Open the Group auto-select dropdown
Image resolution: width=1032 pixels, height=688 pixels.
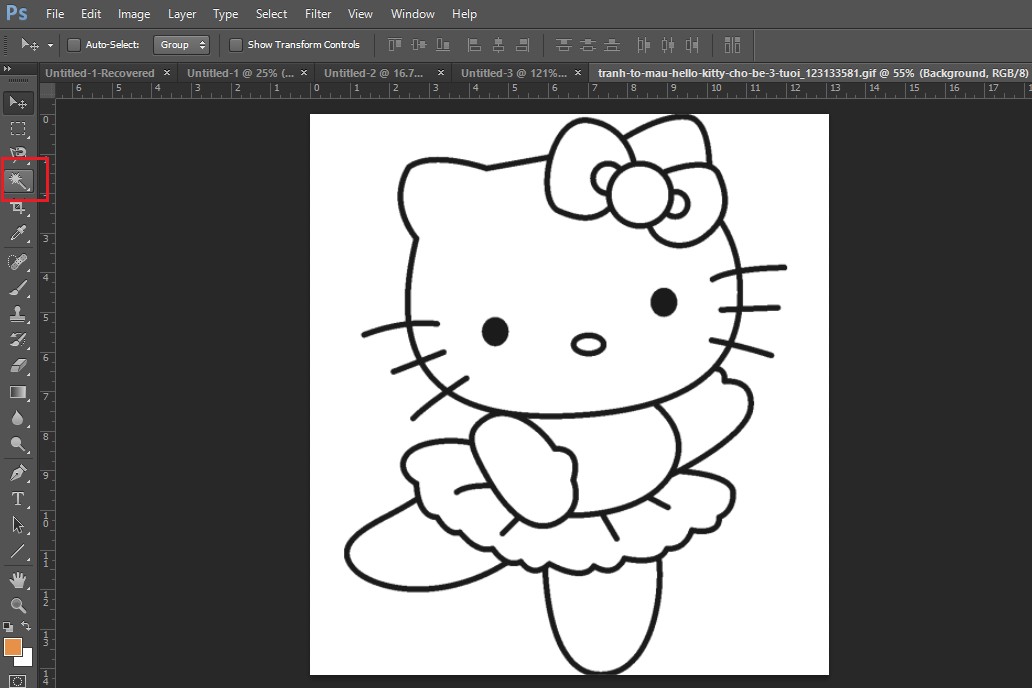pos(182,45)
